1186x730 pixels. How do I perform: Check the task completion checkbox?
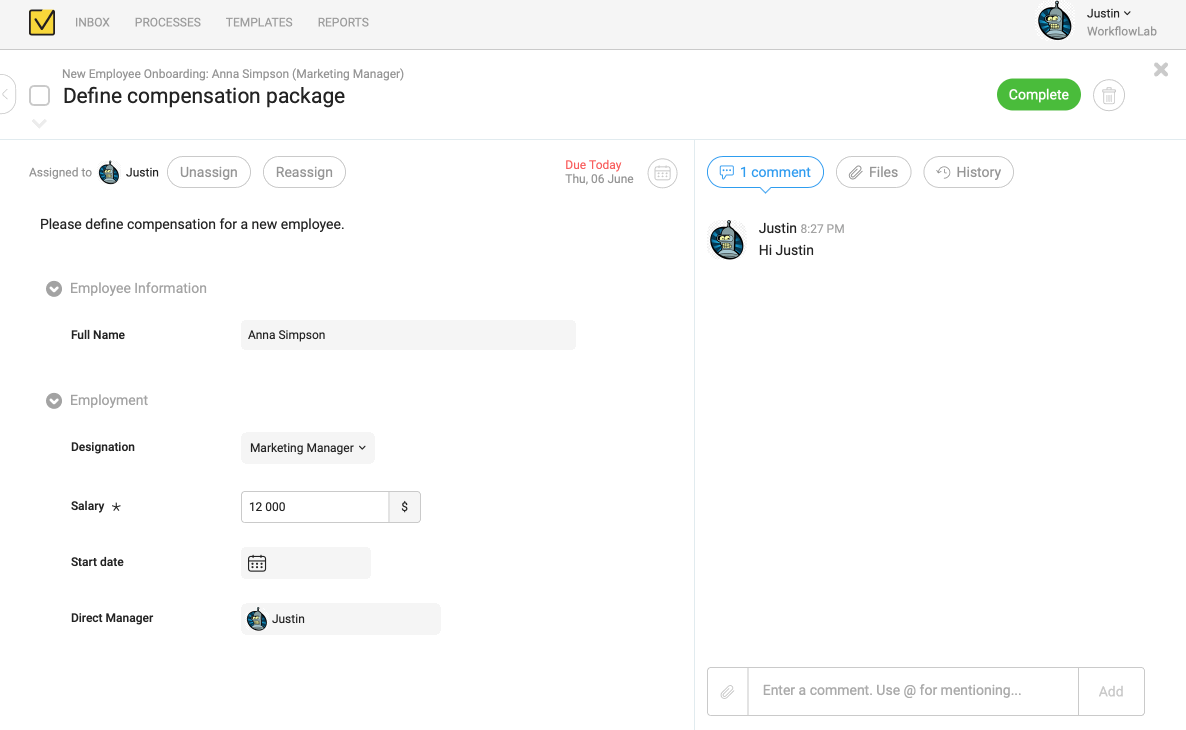[x=39, y=95]
